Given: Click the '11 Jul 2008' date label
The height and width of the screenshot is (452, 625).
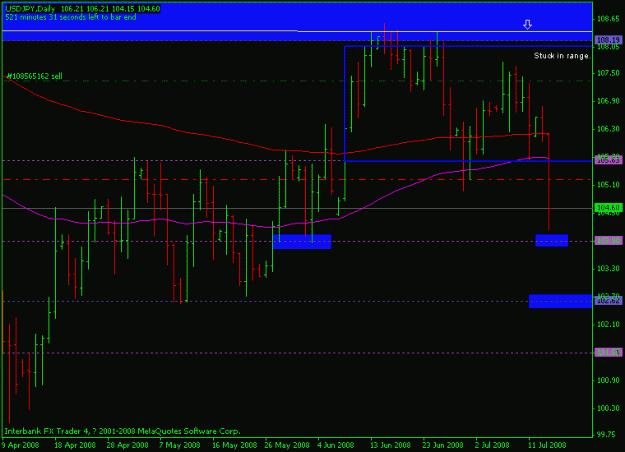Looking at the screenshot, I should click(547, 445).
